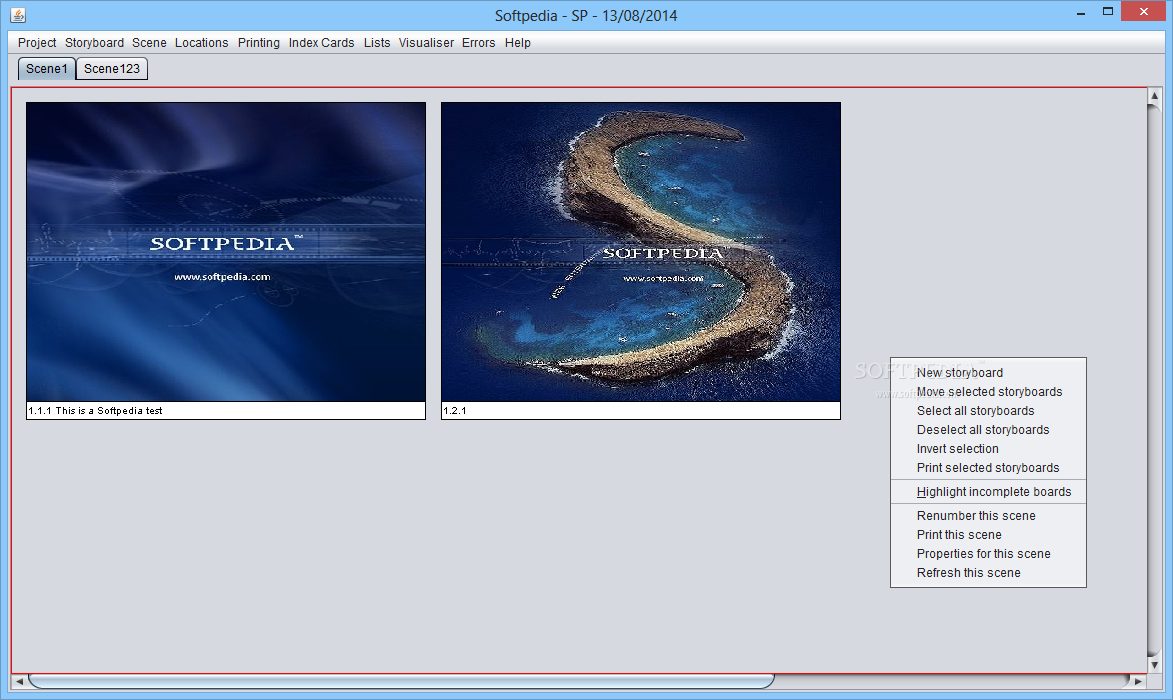Click the Java application icon in title bar

(18, 14)
